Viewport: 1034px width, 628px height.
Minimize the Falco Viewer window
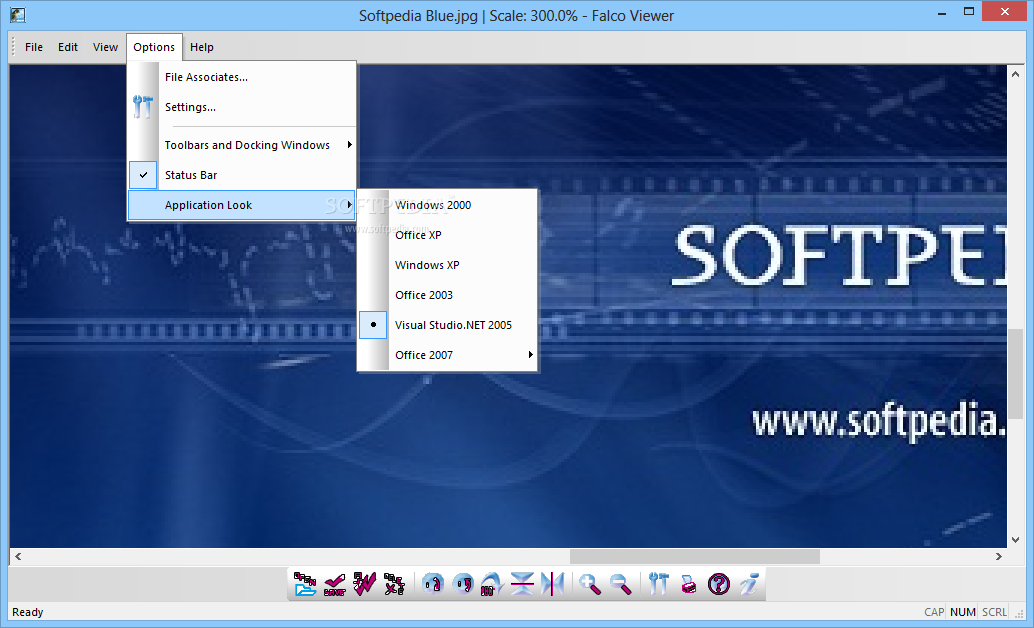[x=942, y=12]
